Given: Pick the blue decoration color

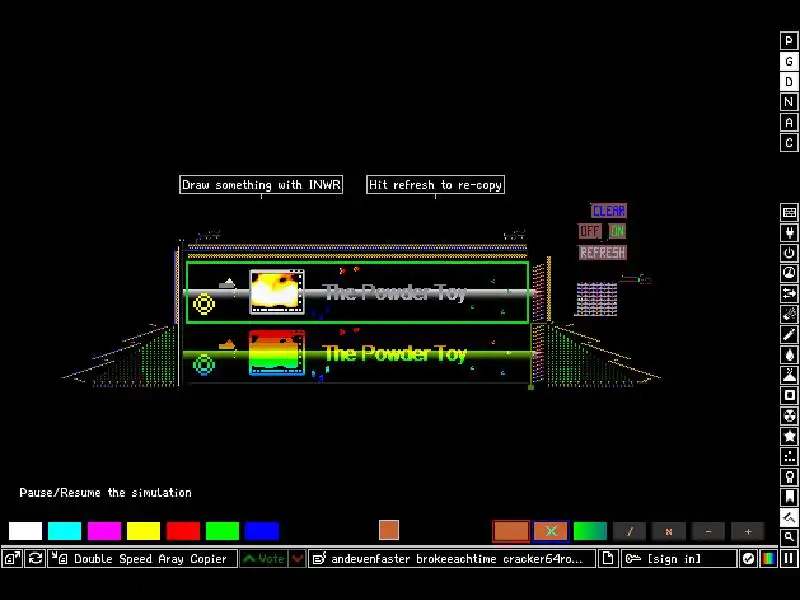Looking at the screenshot, I should (x=262, y=531).
